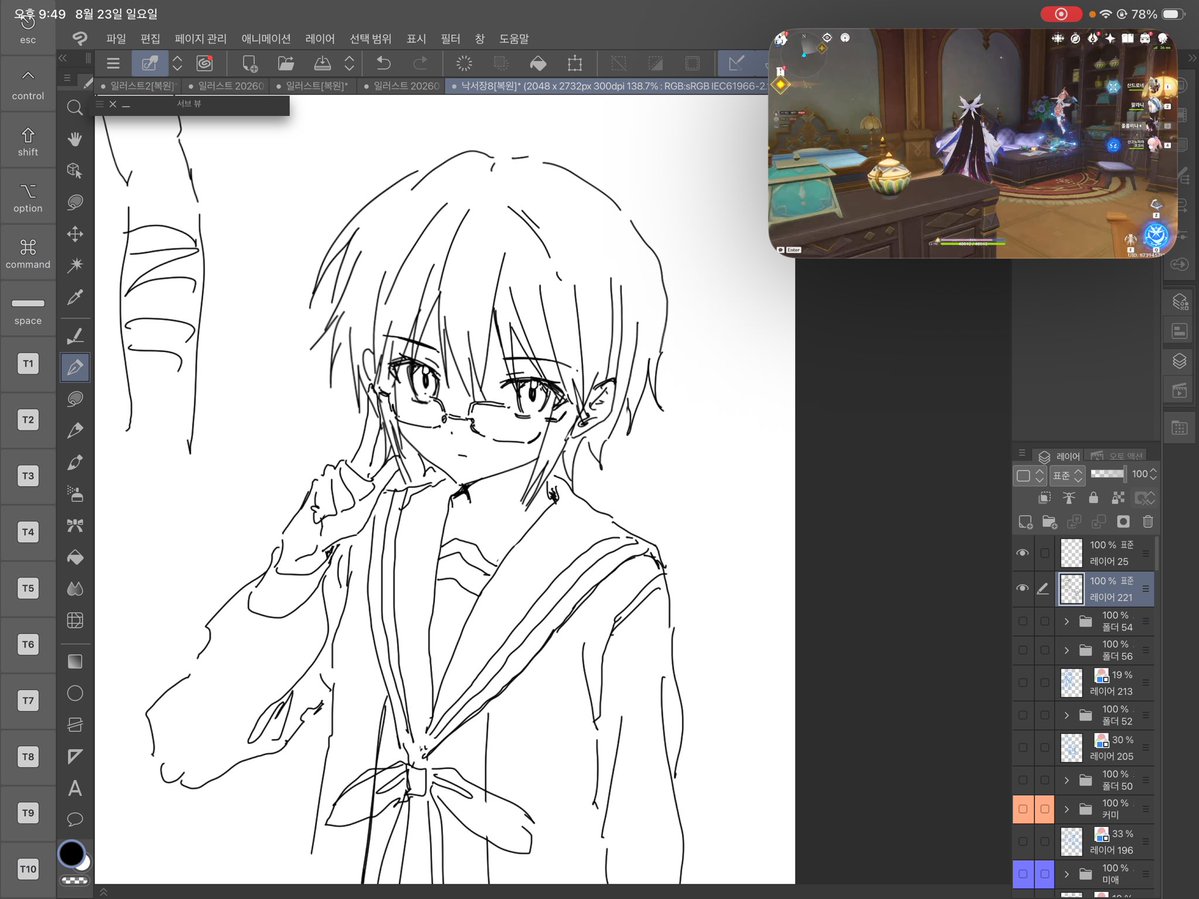Hide layer 레이어 25 using its eye icon
The width and height of the screenshot is (1199, 899).
[x=1022, y=553]
